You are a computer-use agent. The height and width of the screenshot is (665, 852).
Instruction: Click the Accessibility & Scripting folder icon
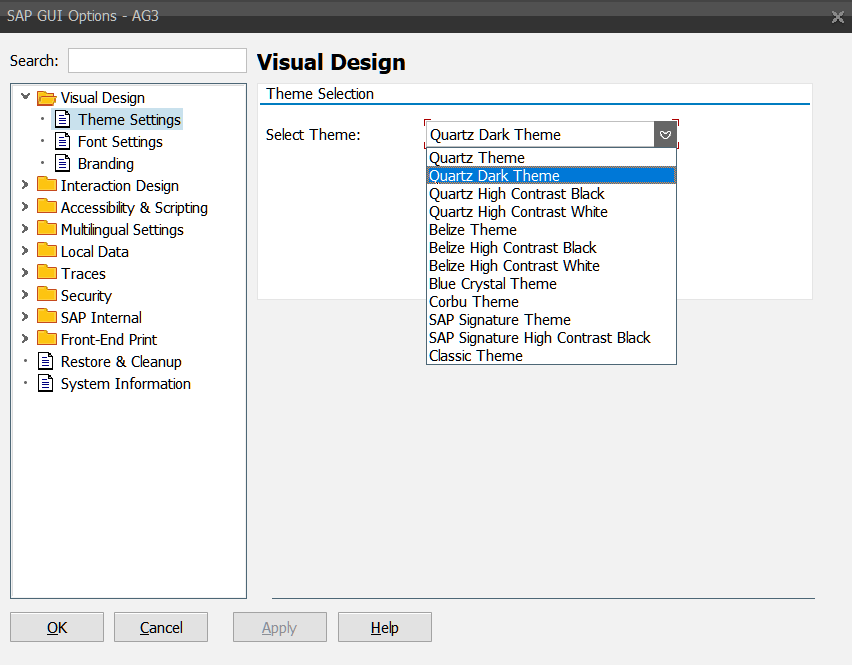click(x=47, y=206)
